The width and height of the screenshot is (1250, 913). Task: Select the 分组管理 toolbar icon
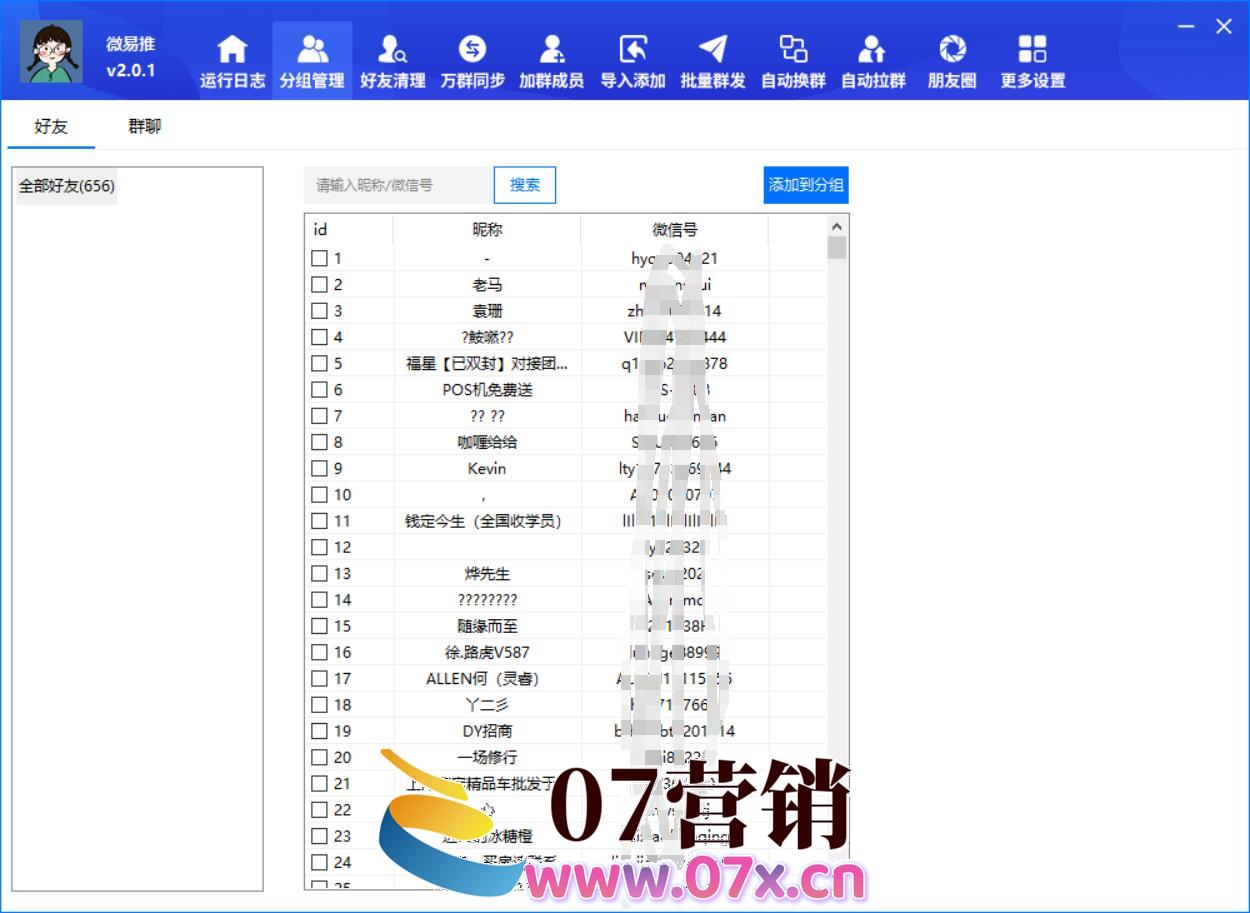click(x=312, y=61)
